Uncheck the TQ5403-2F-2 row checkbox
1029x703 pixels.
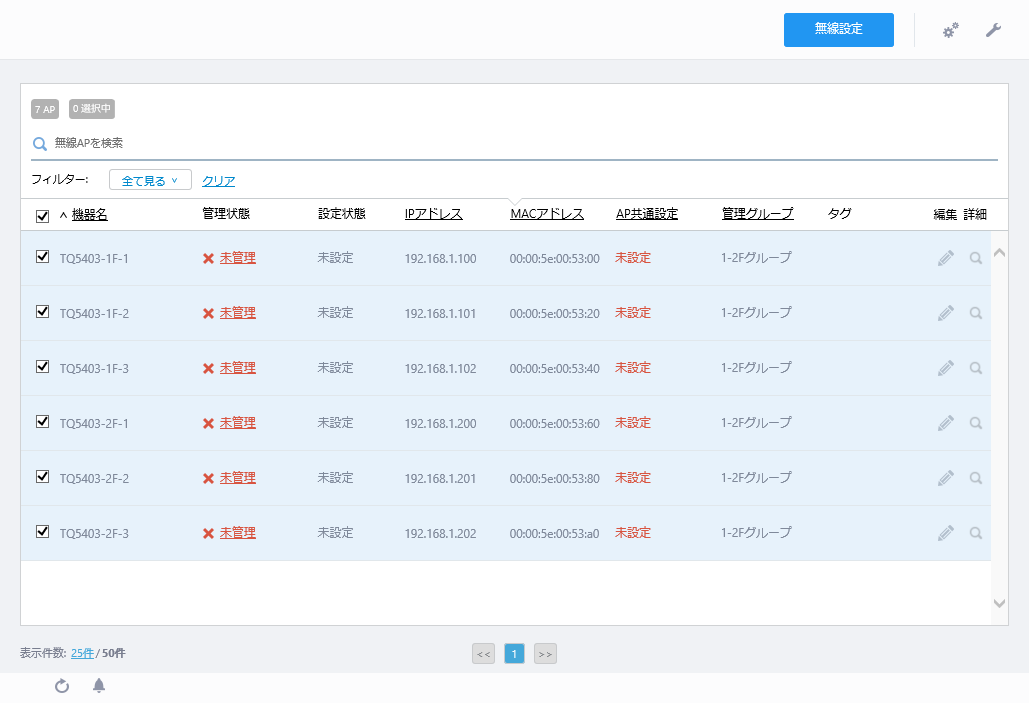pyautogui.click(x=42, y=477)
